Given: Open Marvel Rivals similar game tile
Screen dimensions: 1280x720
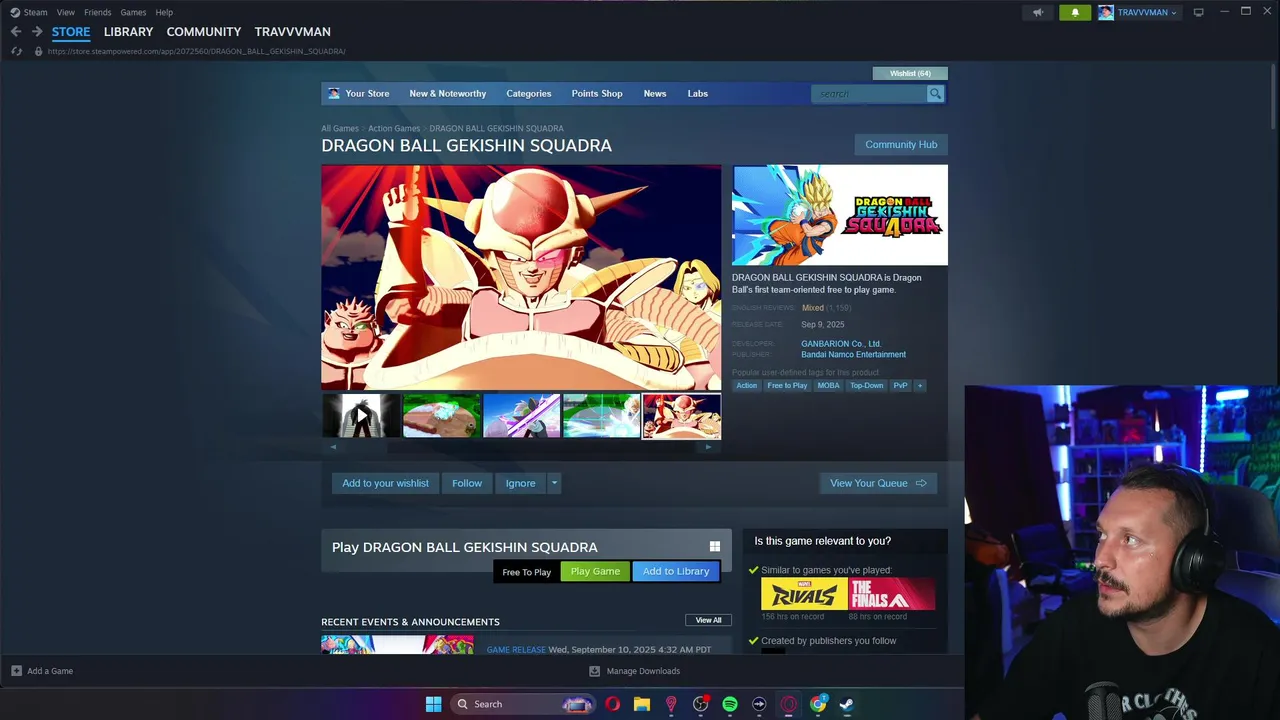Looking at the screenshot, I should 804,594.
